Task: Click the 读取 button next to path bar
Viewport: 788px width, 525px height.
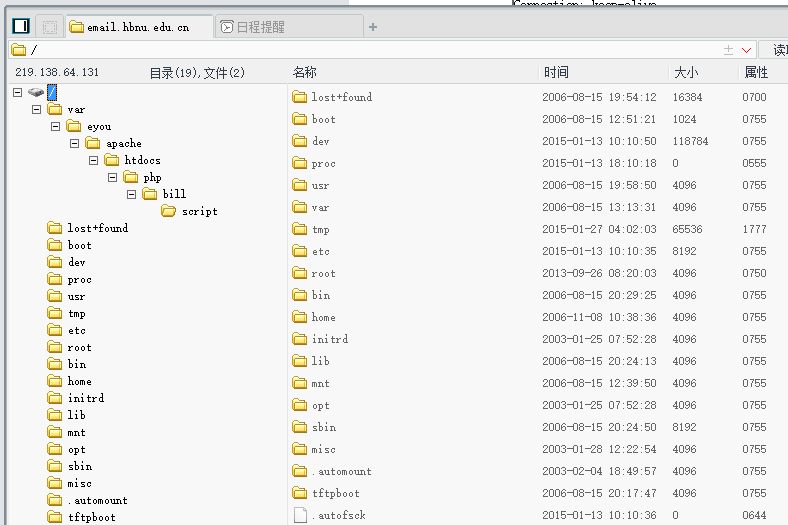Action: (x=774, y=50)
